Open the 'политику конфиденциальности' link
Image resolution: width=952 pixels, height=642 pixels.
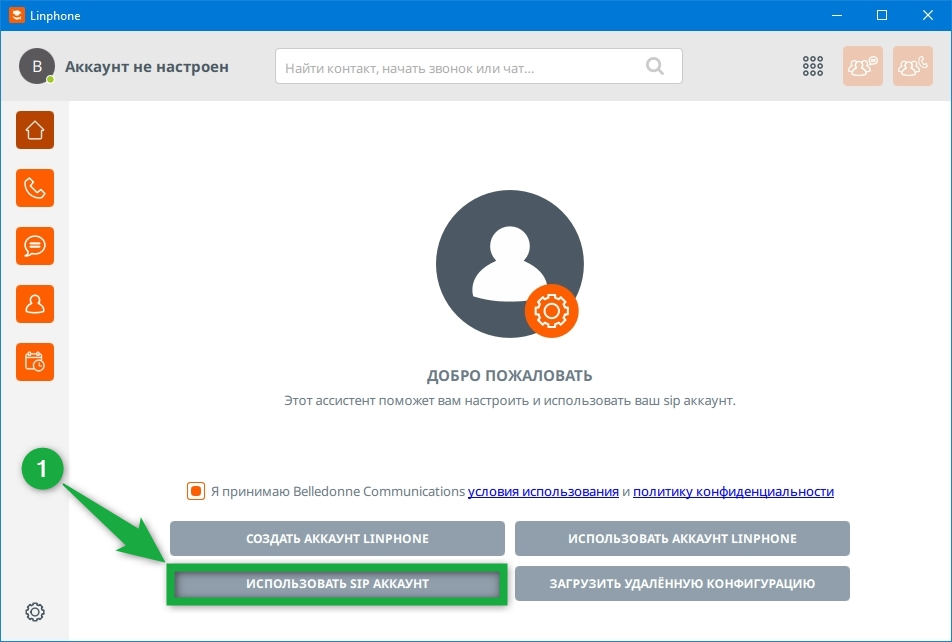[733, 491]
